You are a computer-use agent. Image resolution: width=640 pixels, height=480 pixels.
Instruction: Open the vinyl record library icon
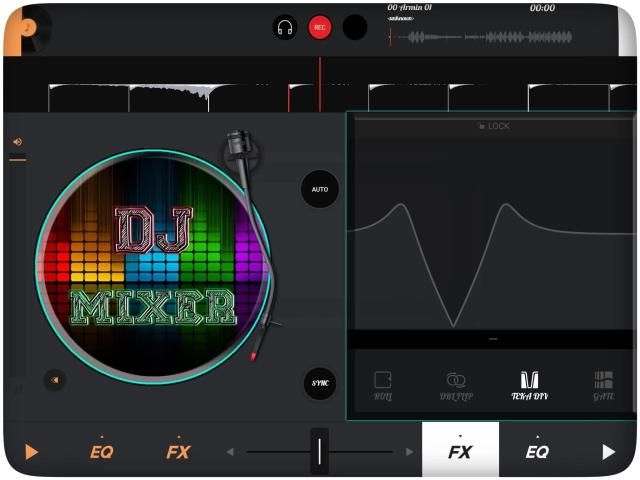point(25,25)
